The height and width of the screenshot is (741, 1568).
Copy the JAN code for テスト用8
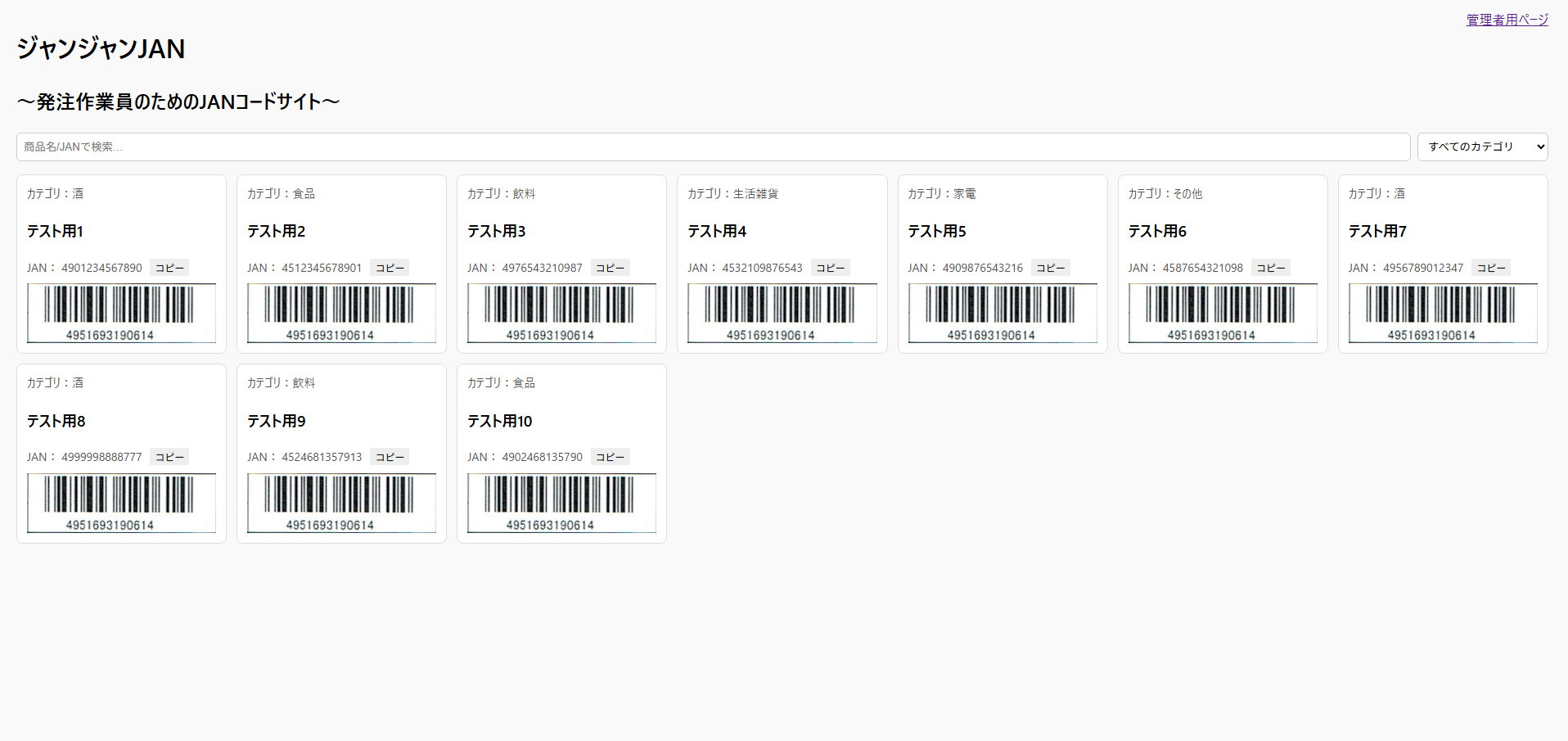[x=169, y=456]
